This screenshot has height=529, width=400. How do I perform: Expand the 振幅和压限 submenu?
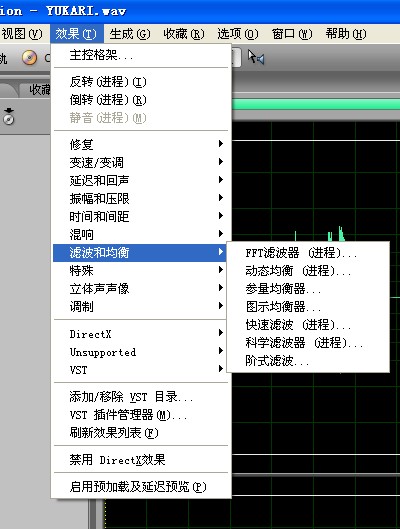point(142,198)
